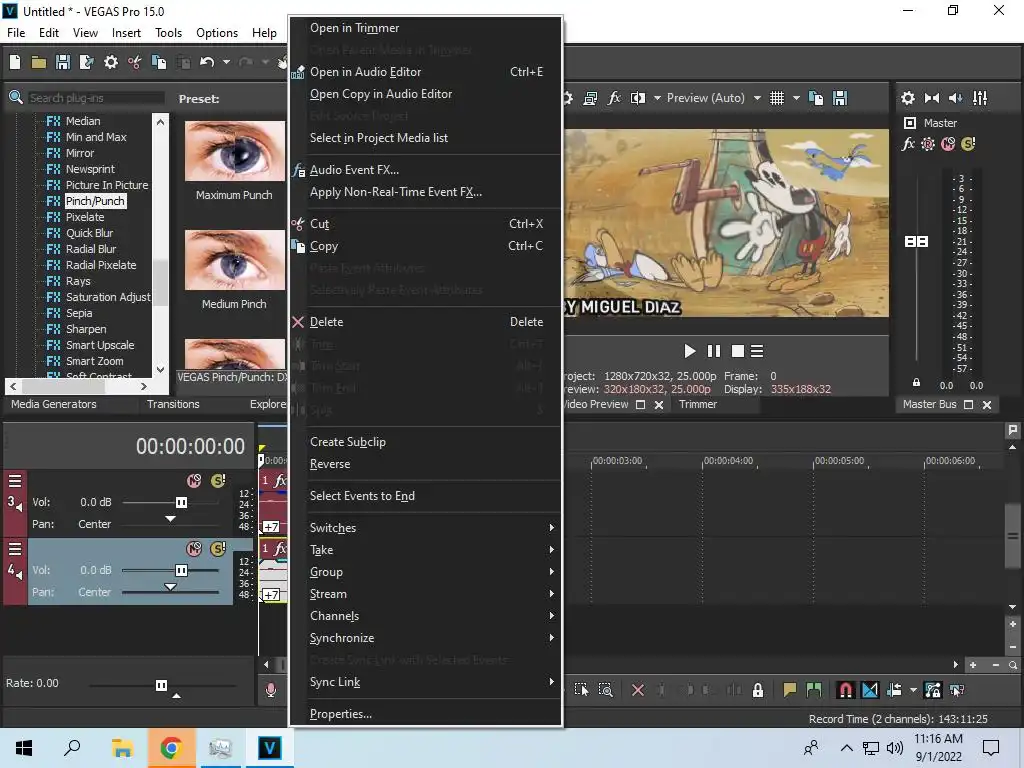Save the project using the floppy disk icon
Viewport: 1024px width, 768px height.
point(63,62)
